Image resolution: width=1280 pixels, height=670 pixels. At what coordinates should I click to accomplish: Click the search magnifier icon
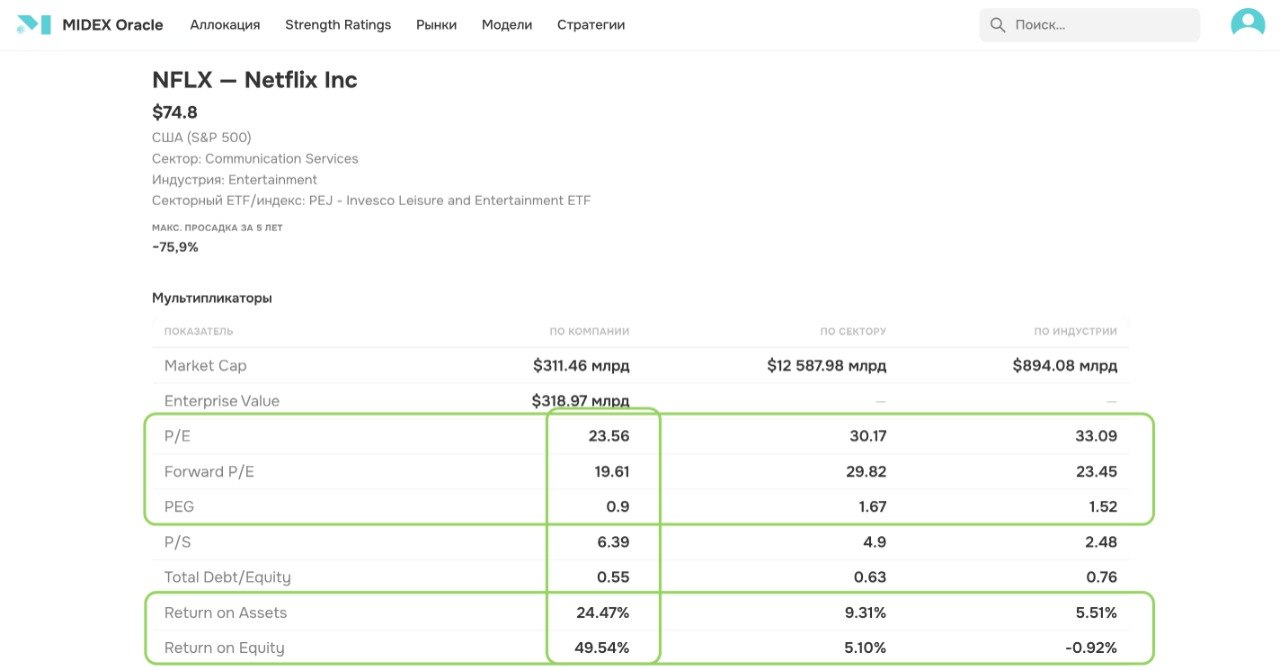pos(997,25)
